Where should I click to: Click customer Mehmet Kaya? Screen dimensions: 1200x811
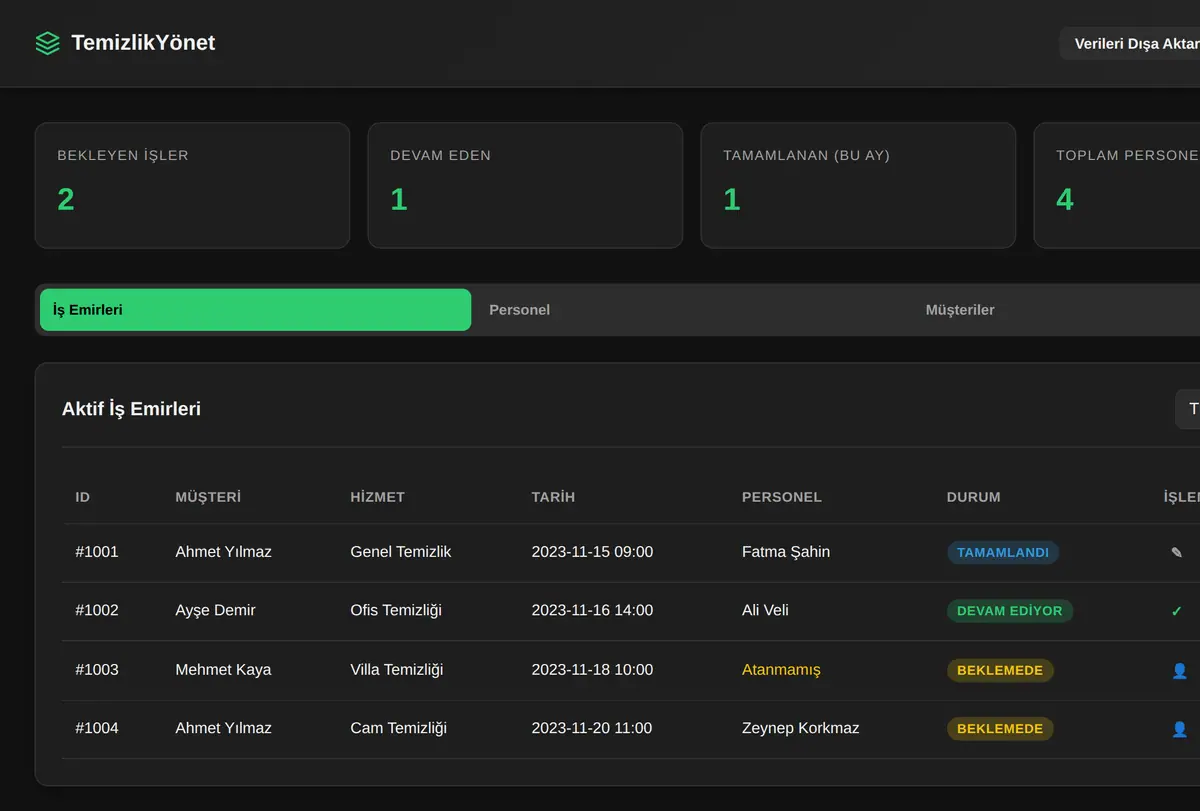coord(223,670)
